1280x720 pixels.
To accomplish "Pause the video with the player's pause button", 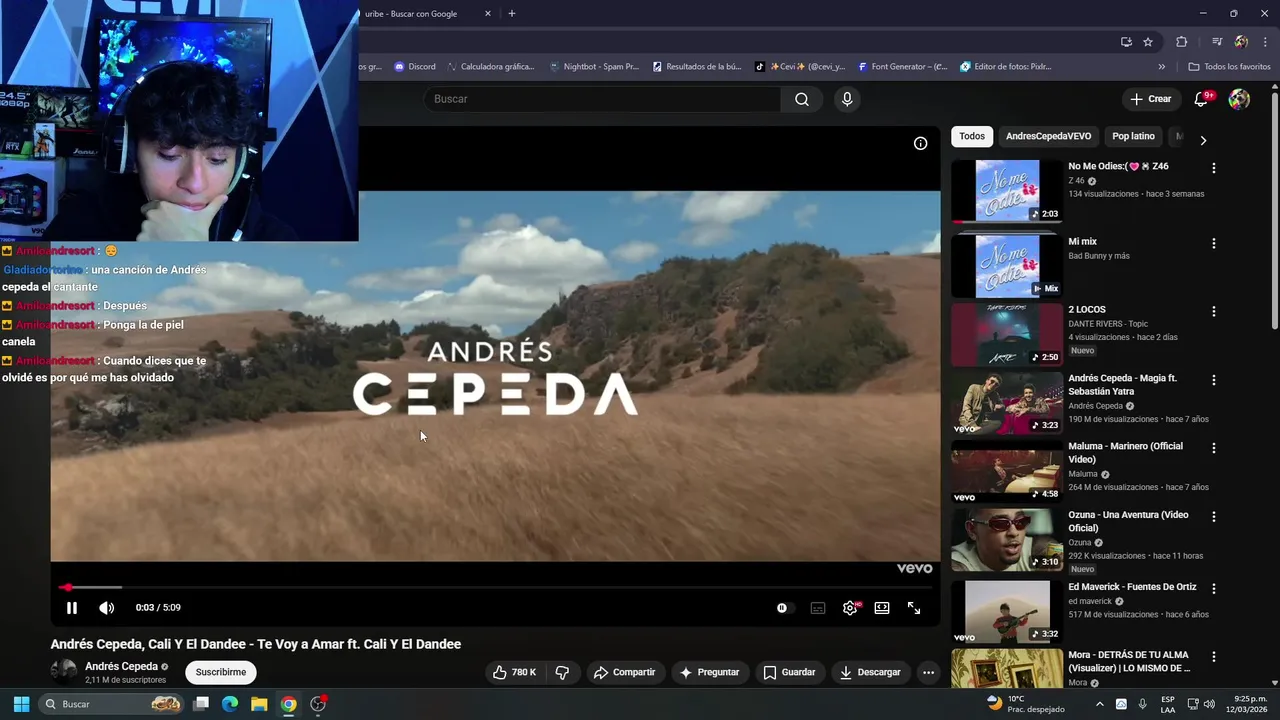I will click(72, 608).
